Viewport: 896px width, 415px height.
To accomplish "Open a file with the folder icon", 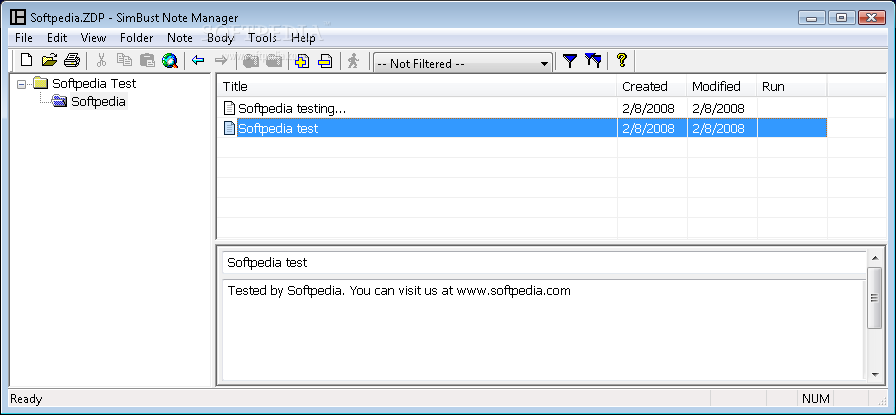I will pyautogui.click(x=50, y=60).
